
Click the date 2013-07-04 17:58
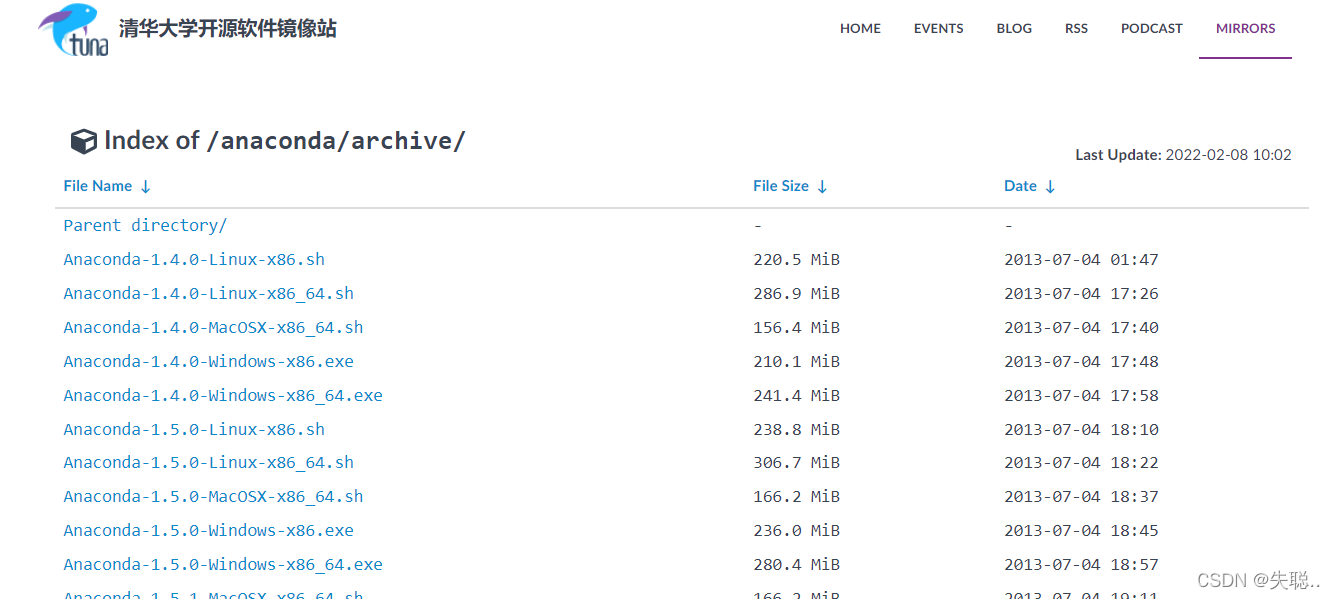click(1081, 395)
